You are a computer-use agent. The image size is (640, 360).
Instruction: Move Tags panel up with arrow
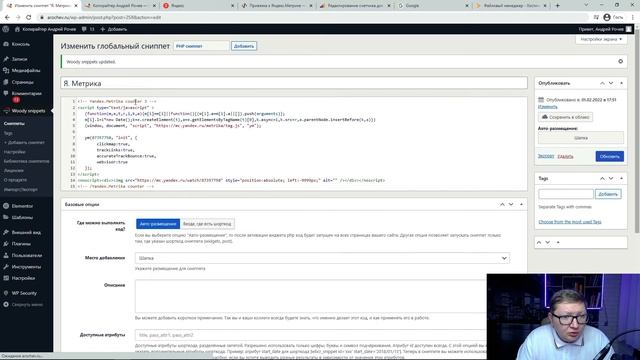tap(602, 178)
